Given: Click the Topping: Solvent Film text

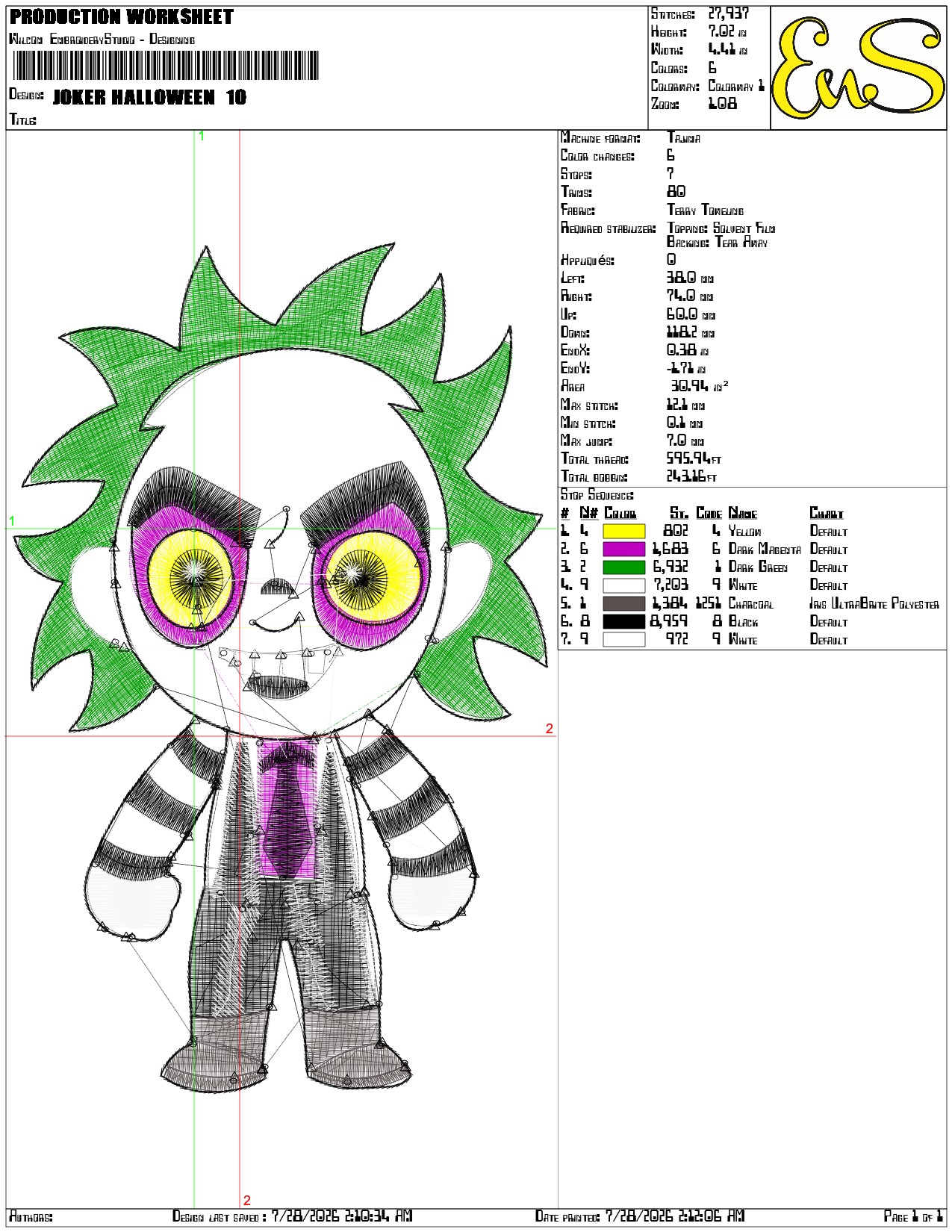Looking at the screenshot, I should click(x=721, y=228).
